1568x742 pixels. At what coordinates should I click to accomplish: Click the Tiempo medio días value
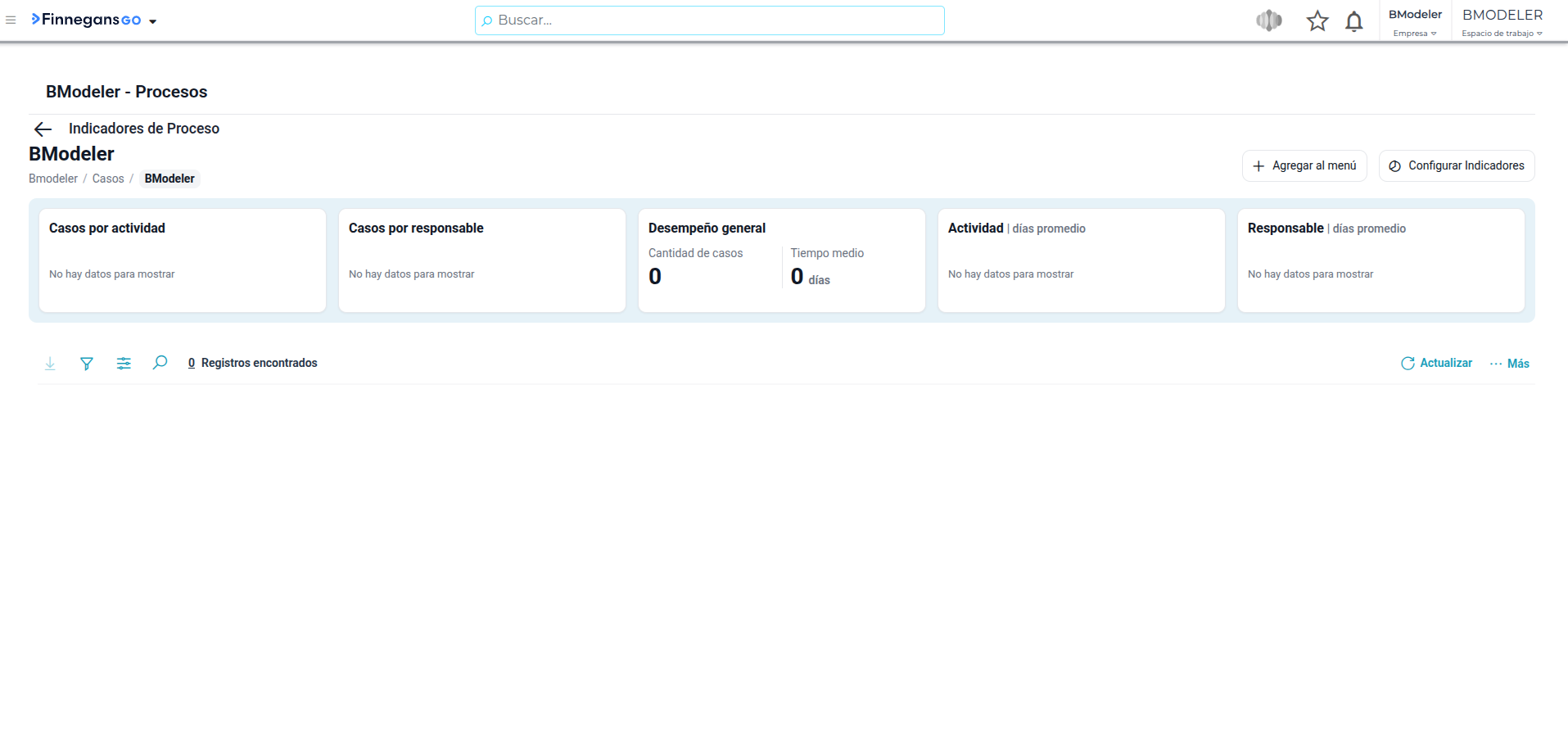(x=810, y=277)
